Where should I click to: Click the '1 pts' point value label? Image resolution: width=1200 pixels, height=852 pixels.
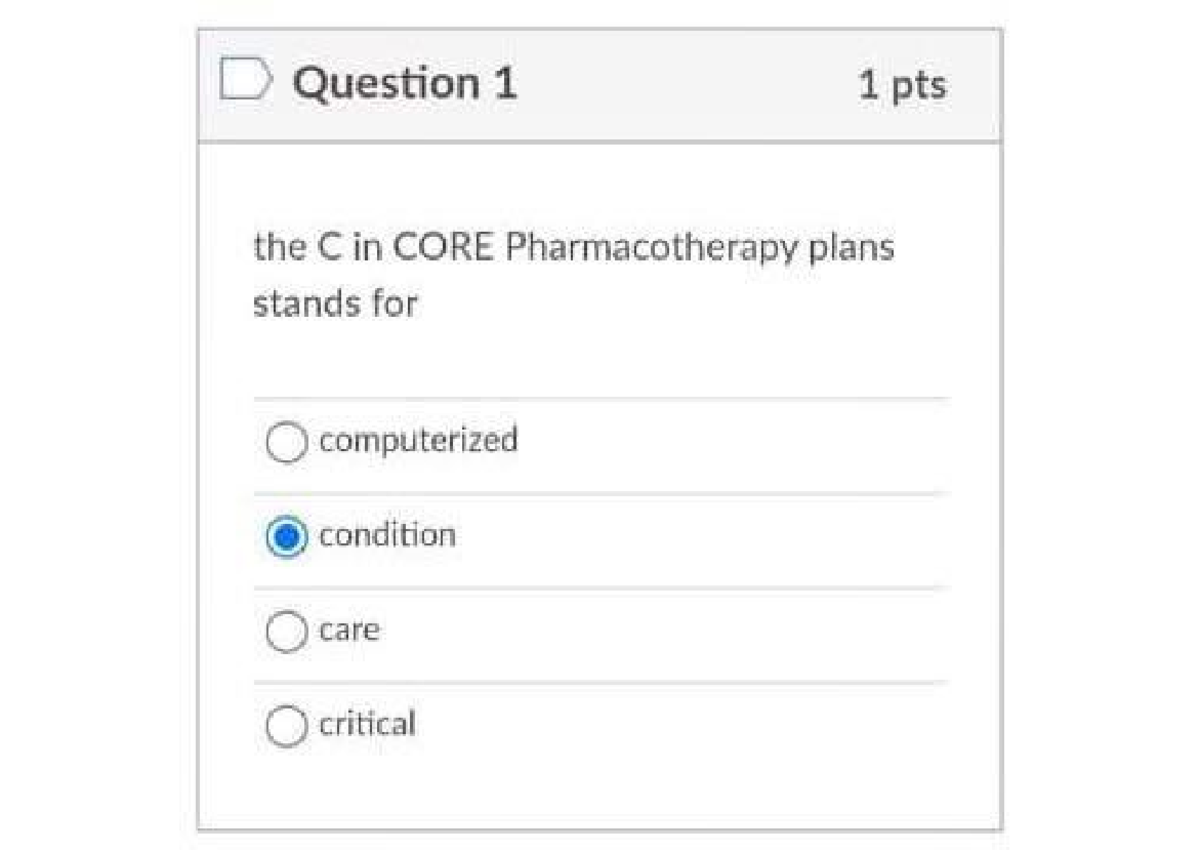[903, 85]
